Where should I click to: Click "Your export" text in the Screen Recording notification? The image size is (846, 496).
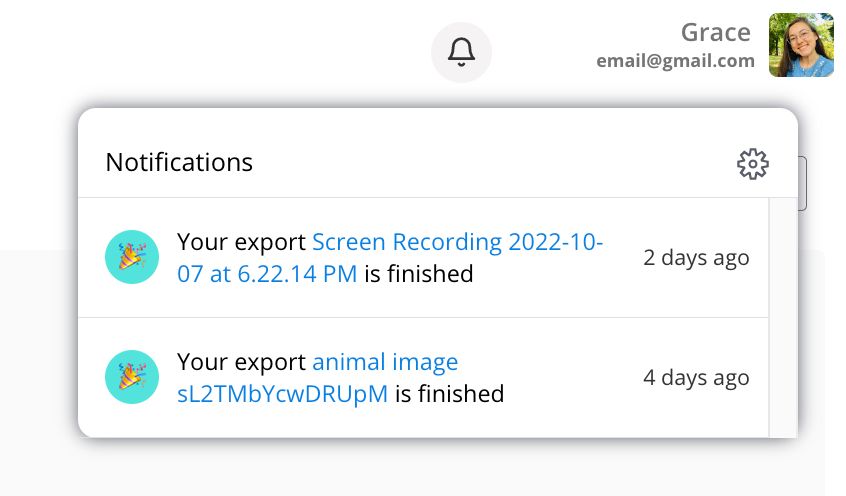[x=241, y=243]
